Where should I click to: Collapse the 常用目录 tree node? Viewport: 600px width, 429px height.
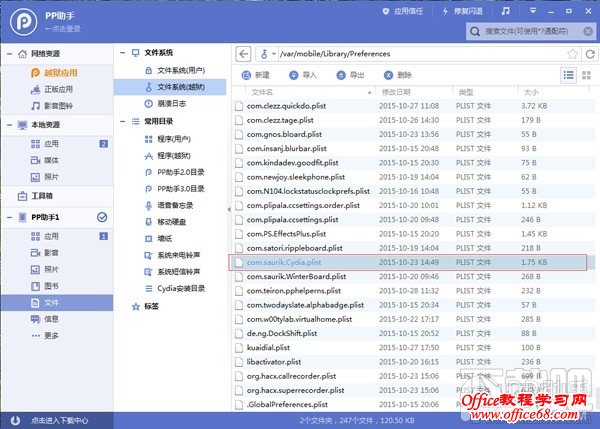[122, 121]
